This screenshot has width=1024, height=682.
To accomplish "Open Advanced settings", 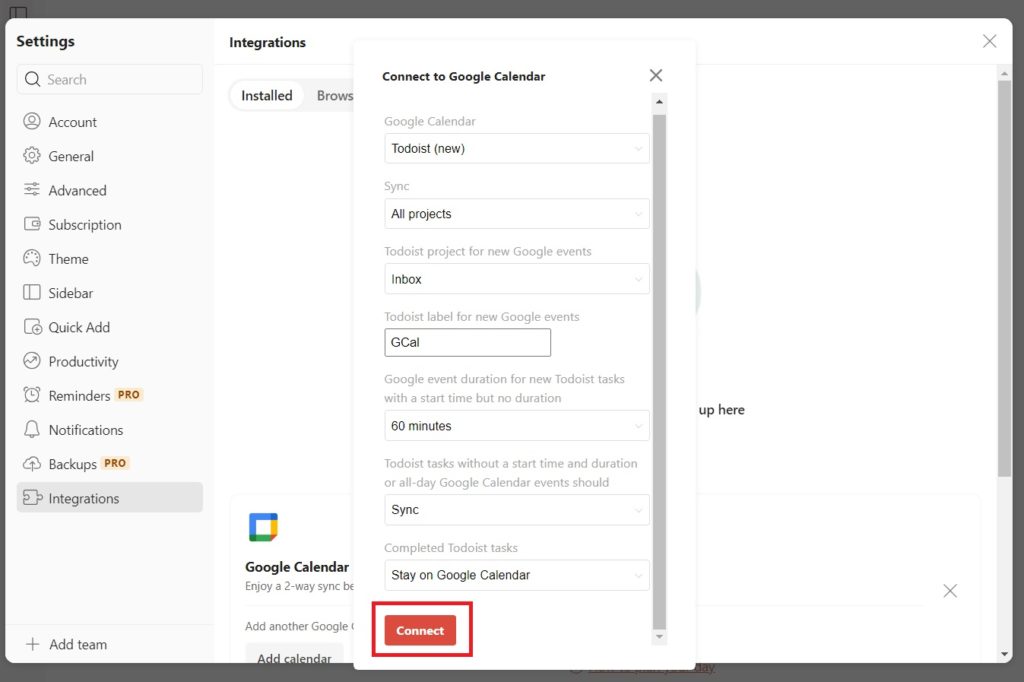I will [110, 191].
